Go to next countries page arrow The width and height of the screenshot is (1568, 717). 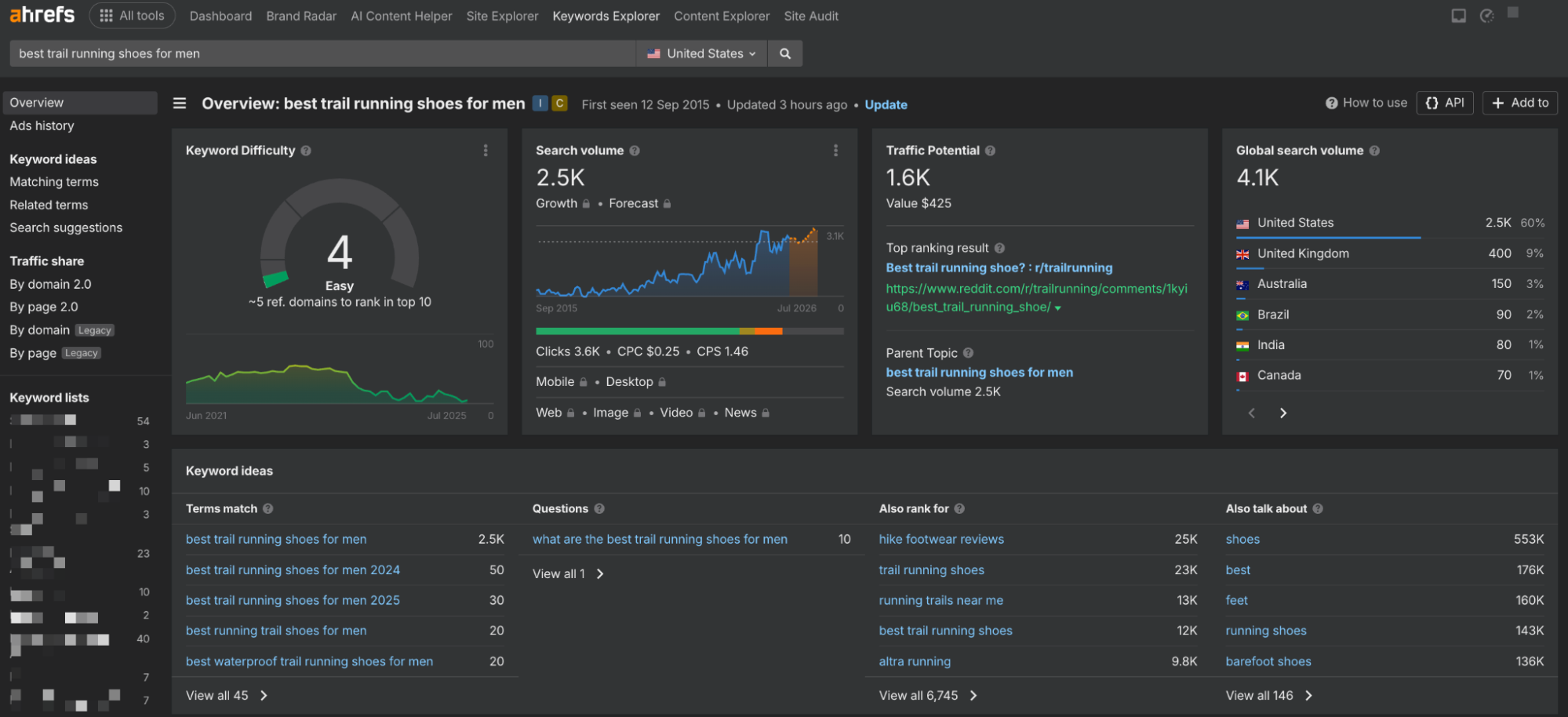[1283, 413]
